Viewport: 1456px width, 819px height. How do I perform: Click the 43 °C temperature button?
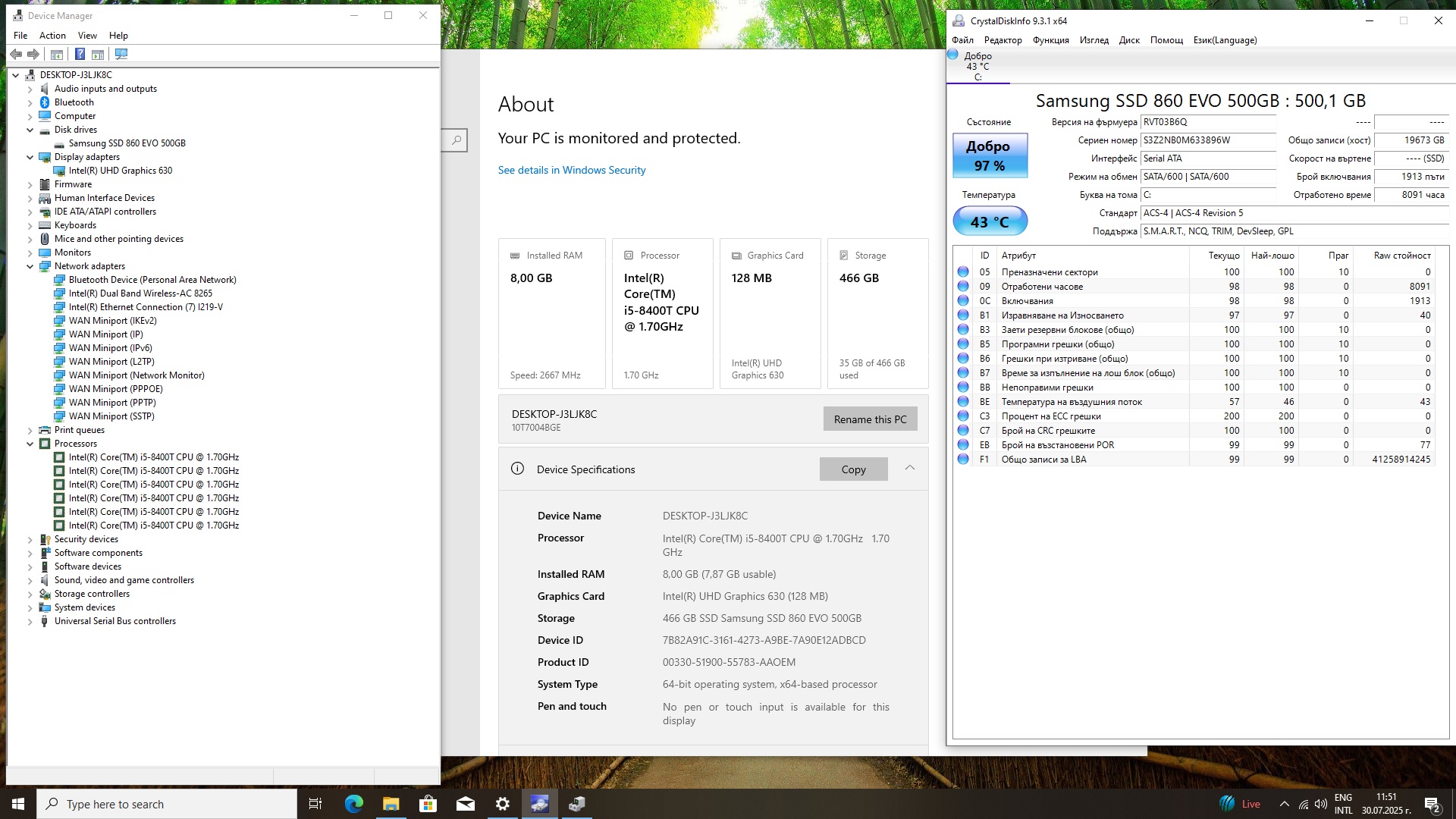pos(990,221)
